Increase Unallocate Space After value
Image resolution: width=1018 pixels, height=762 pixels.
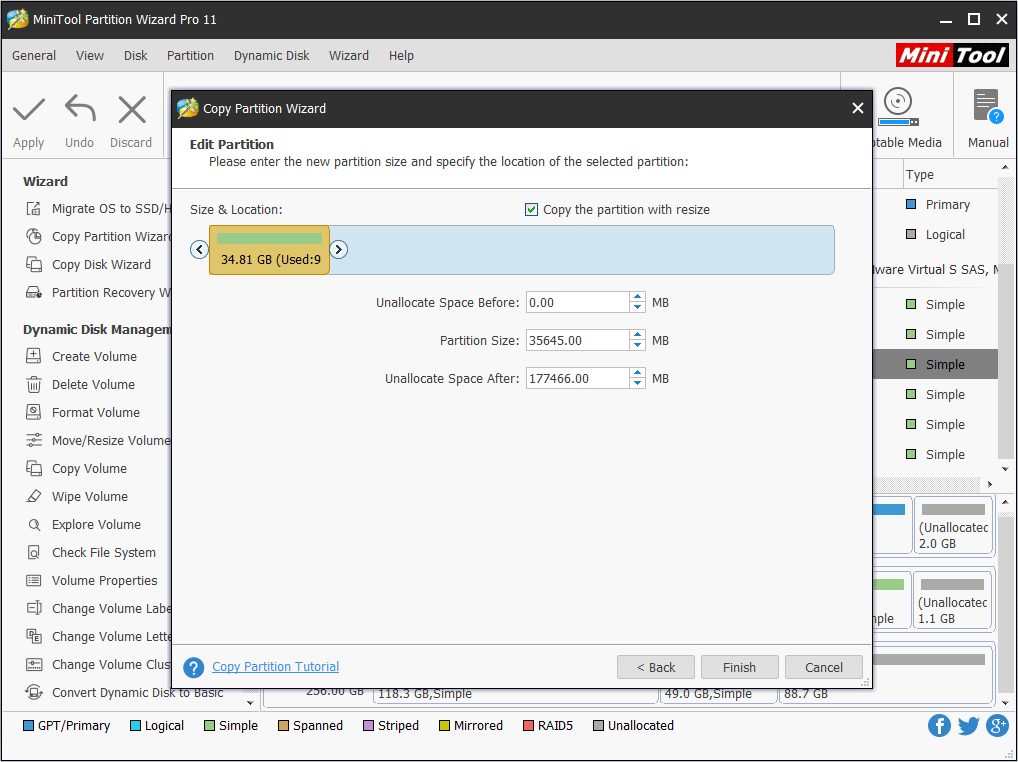[638, 373]
